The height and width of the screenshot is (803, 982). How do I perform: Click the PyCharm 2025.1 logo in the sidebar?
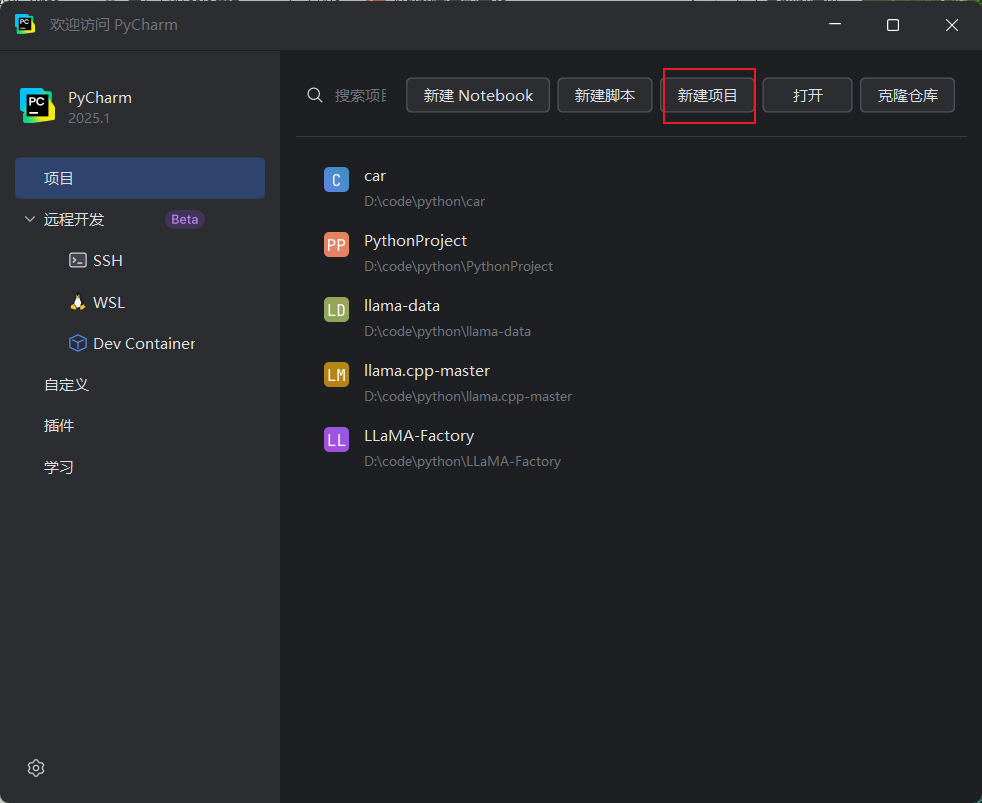(x=37, y=105)
